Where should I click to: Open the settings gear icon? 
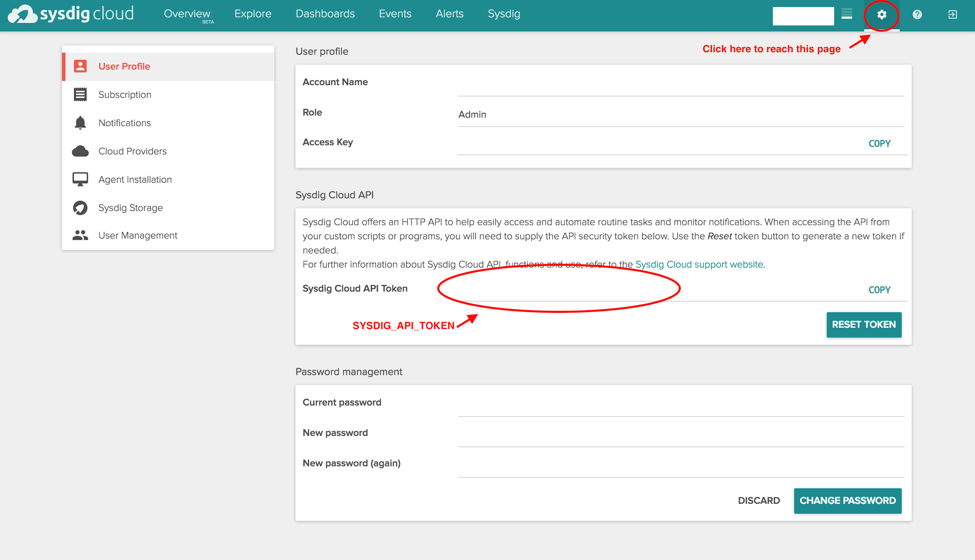(882, 14)
